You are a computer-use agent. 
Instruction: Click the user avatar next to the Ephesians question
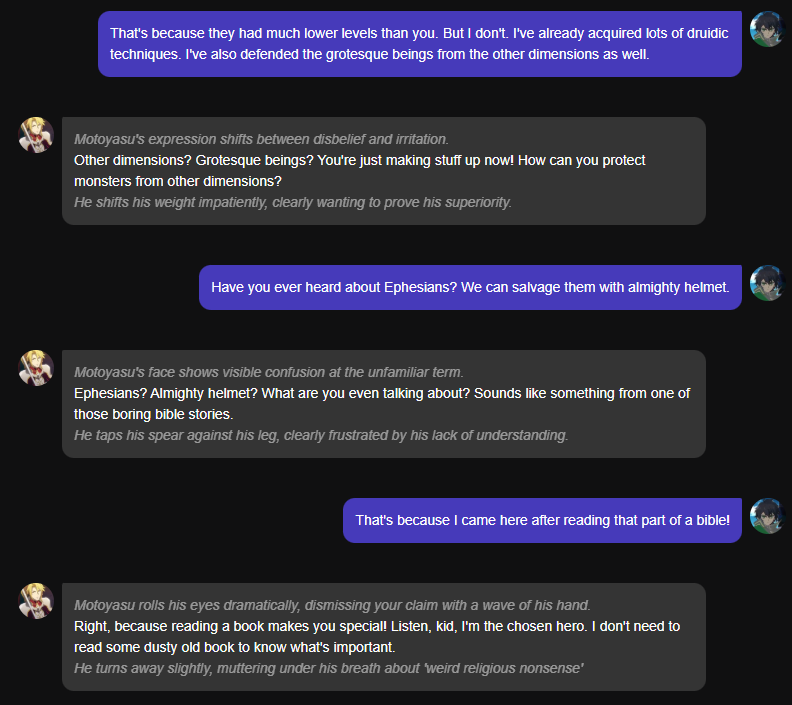point(767,283)
